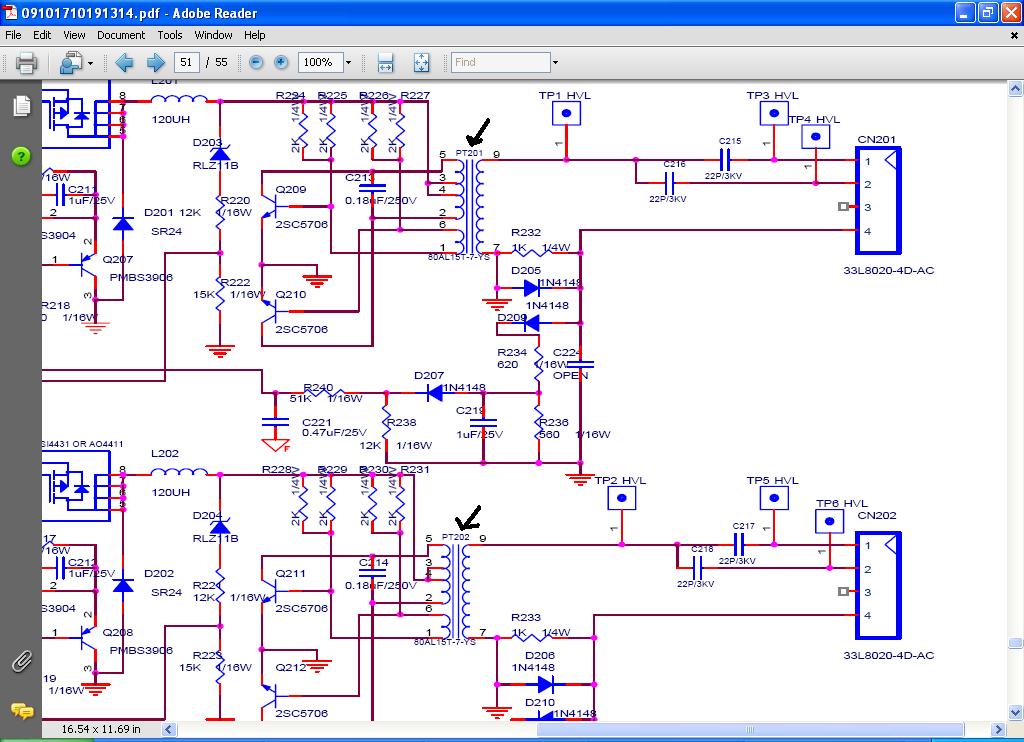
Task: Click the fit full page icon
Action: (421, 63)
